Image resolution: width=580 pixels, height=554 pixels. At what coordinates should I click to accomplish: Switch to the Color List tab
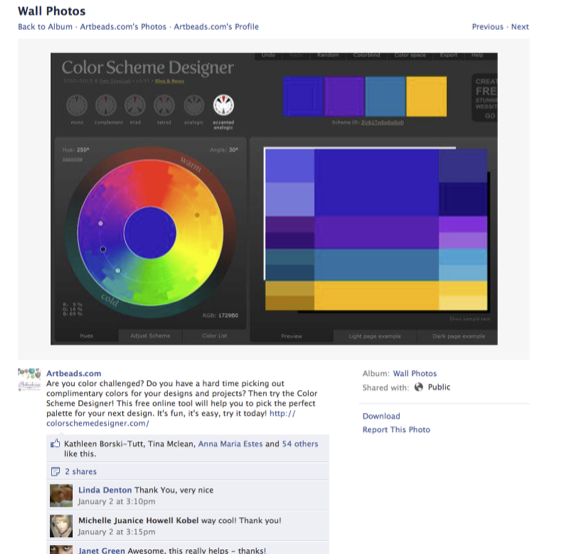pos(215,336)
